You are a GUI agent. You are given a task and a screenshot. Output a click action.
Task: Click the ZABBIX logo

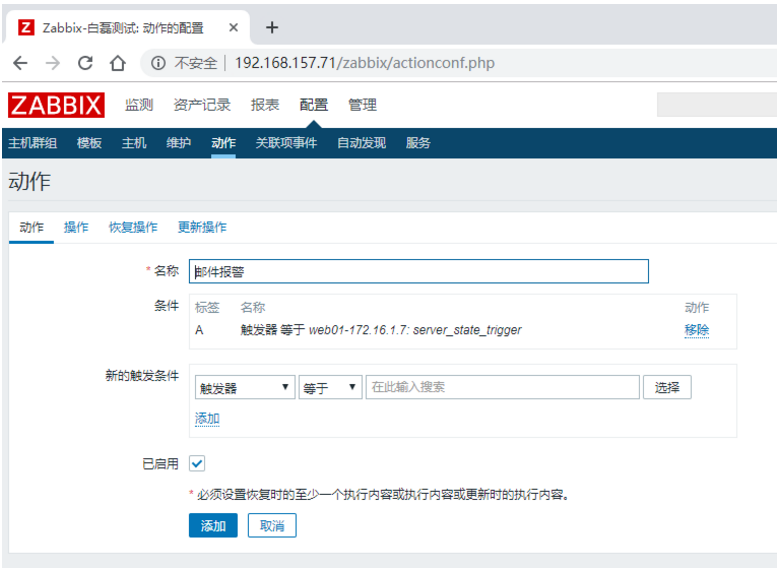click(x=56, y=105)
